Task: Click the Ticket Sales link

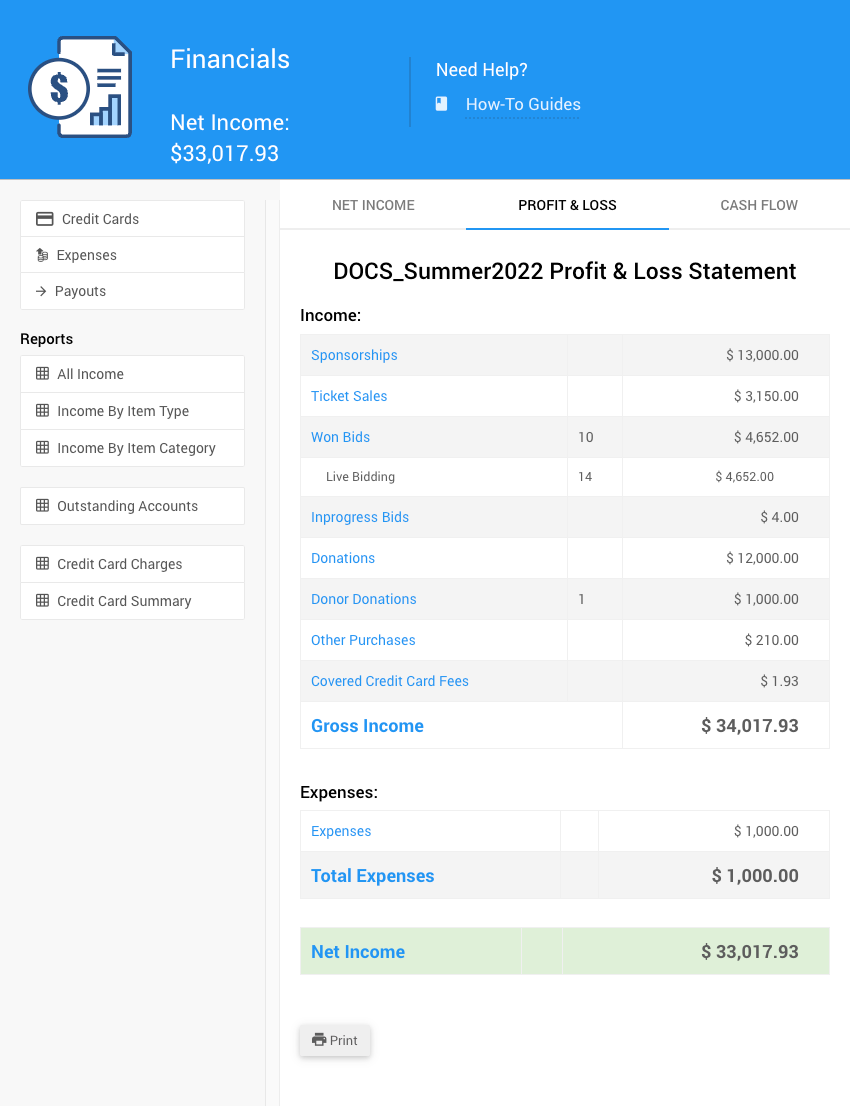Action: 349,396
